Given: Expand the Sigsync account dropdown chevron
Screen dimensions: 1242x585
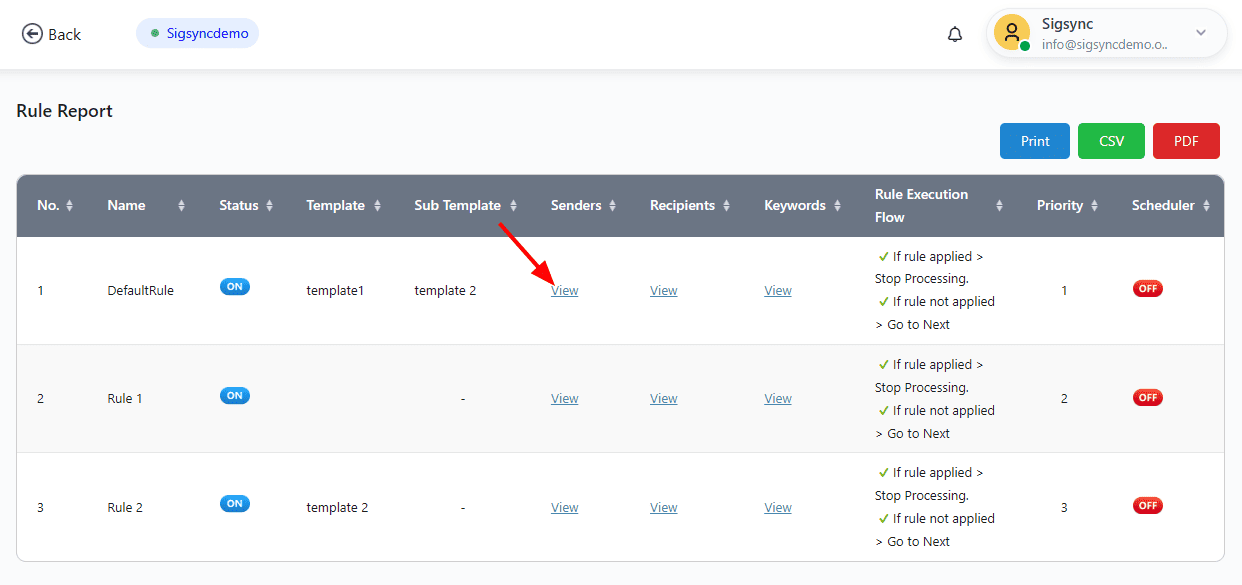Looking at the screenshot, I should point(1201,33).
